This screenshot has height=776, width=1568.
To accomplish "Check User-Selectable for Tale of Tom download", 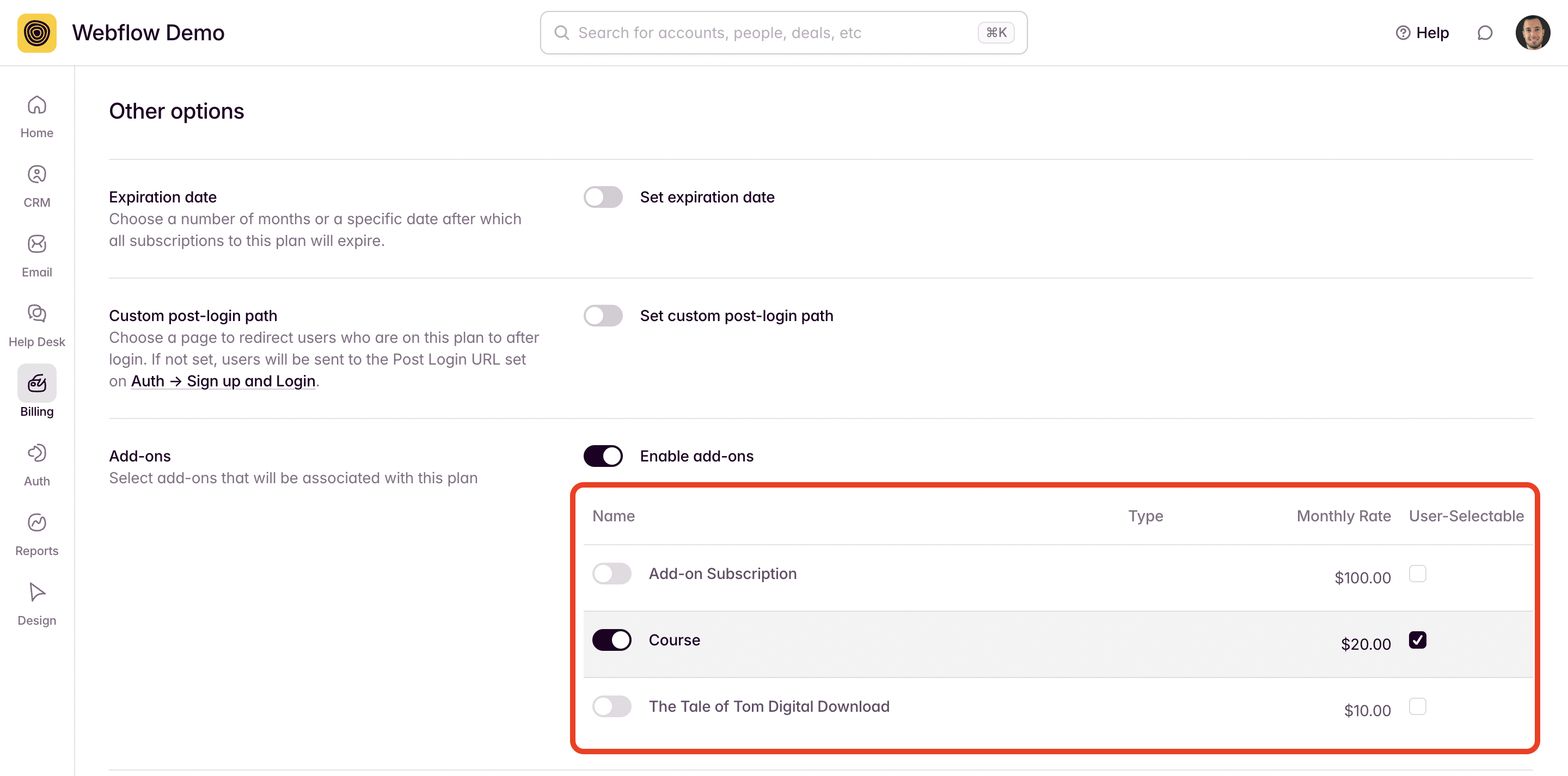I will tap(1417, 706).
